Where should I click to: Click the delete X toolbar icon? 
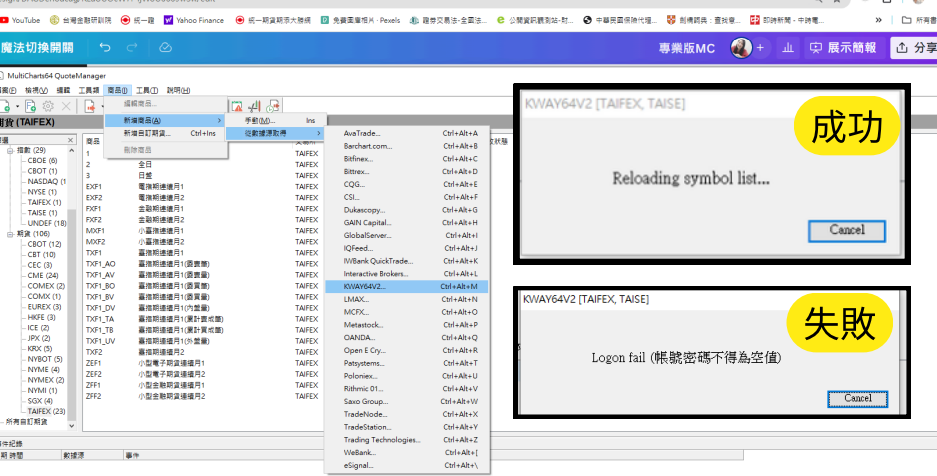click(66, 106)
